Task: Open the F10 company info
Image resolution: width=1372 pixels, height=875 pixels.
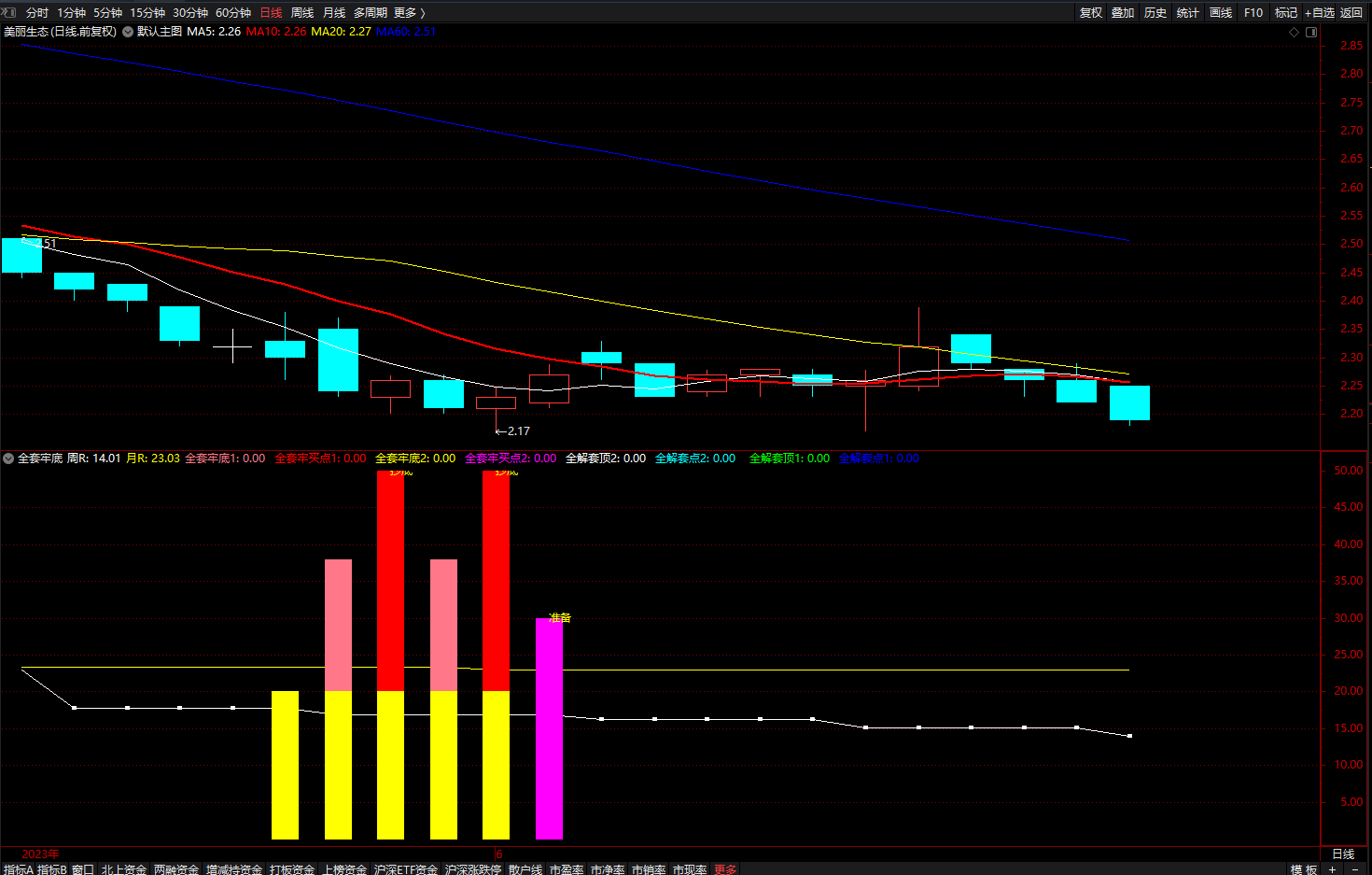Action: [1253, 12]
